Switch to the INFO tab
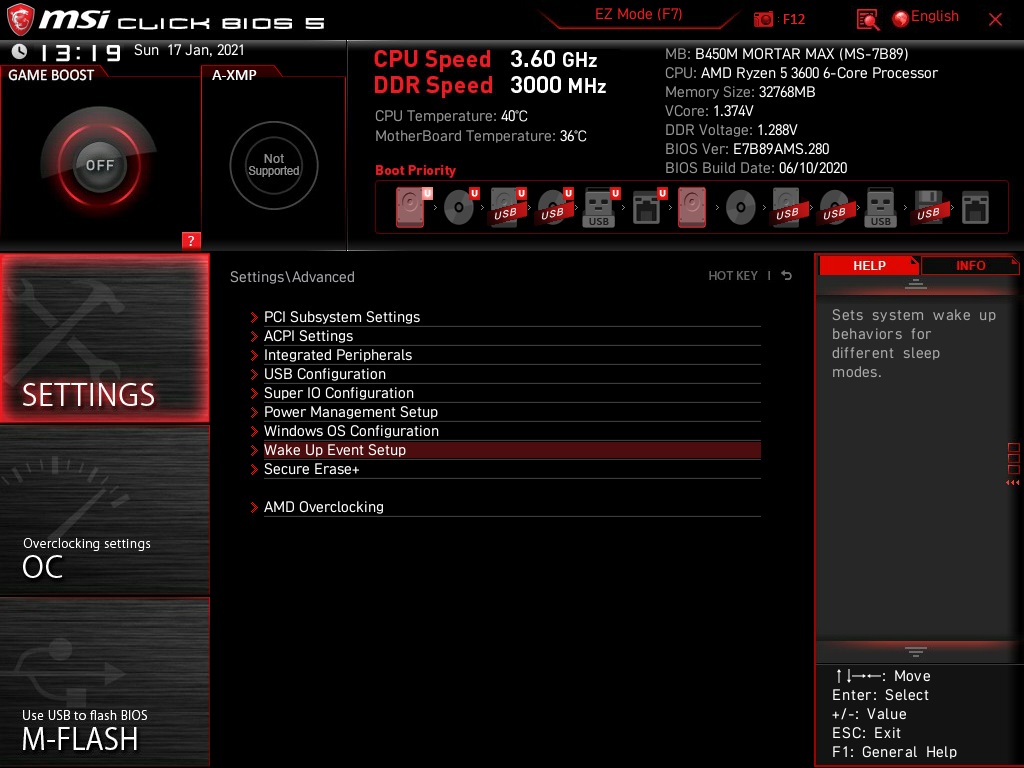The width and height of the screenshot is (1024, 768). pos(970,265)
